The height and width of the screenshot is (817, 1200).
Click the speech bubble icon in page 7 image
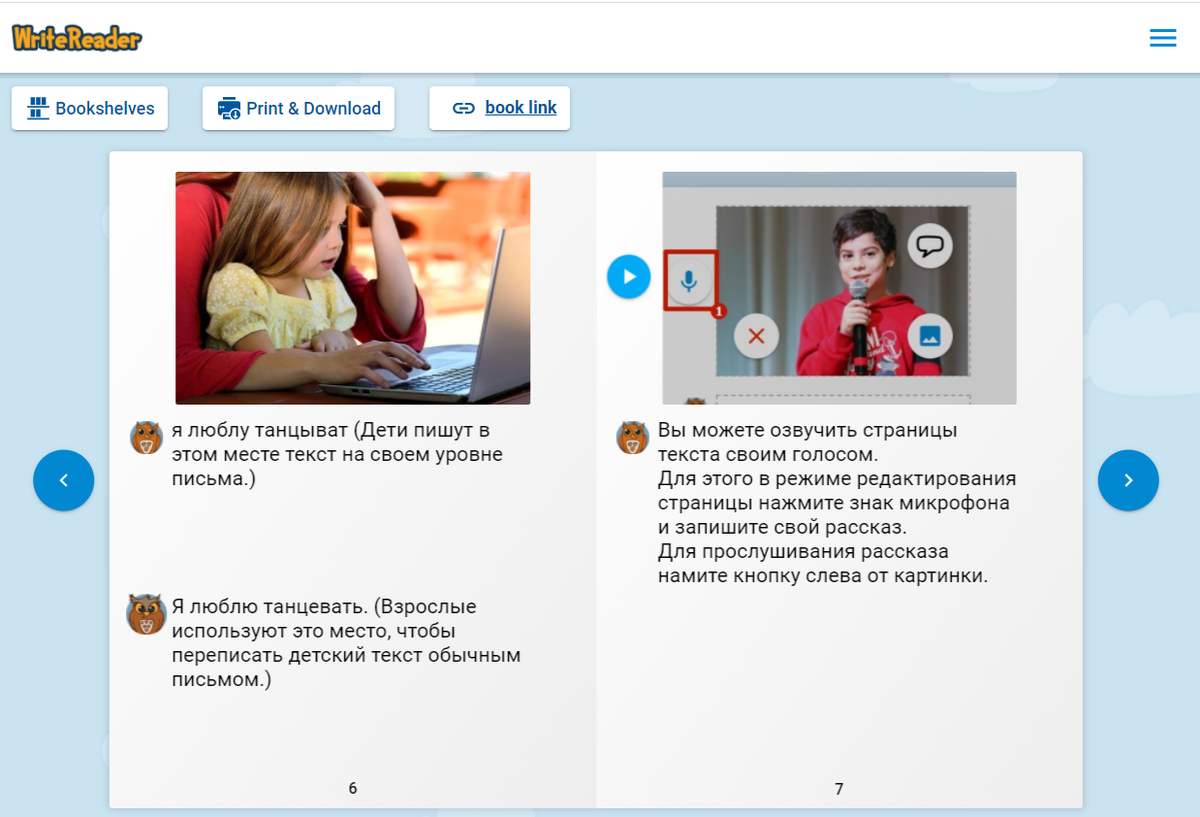click(x=929, y=243)
